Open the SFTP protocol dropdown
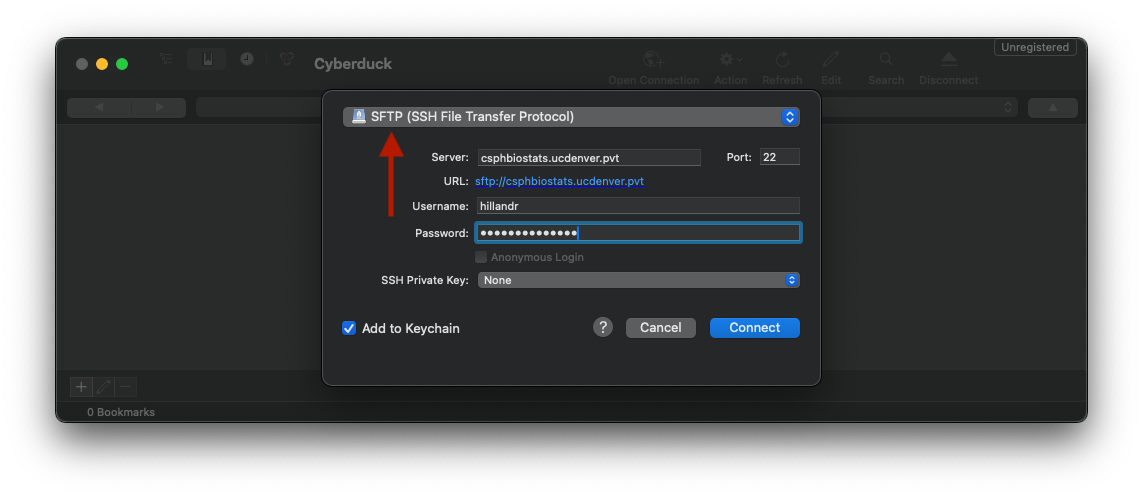1143x496 pixels. point(572,117)
